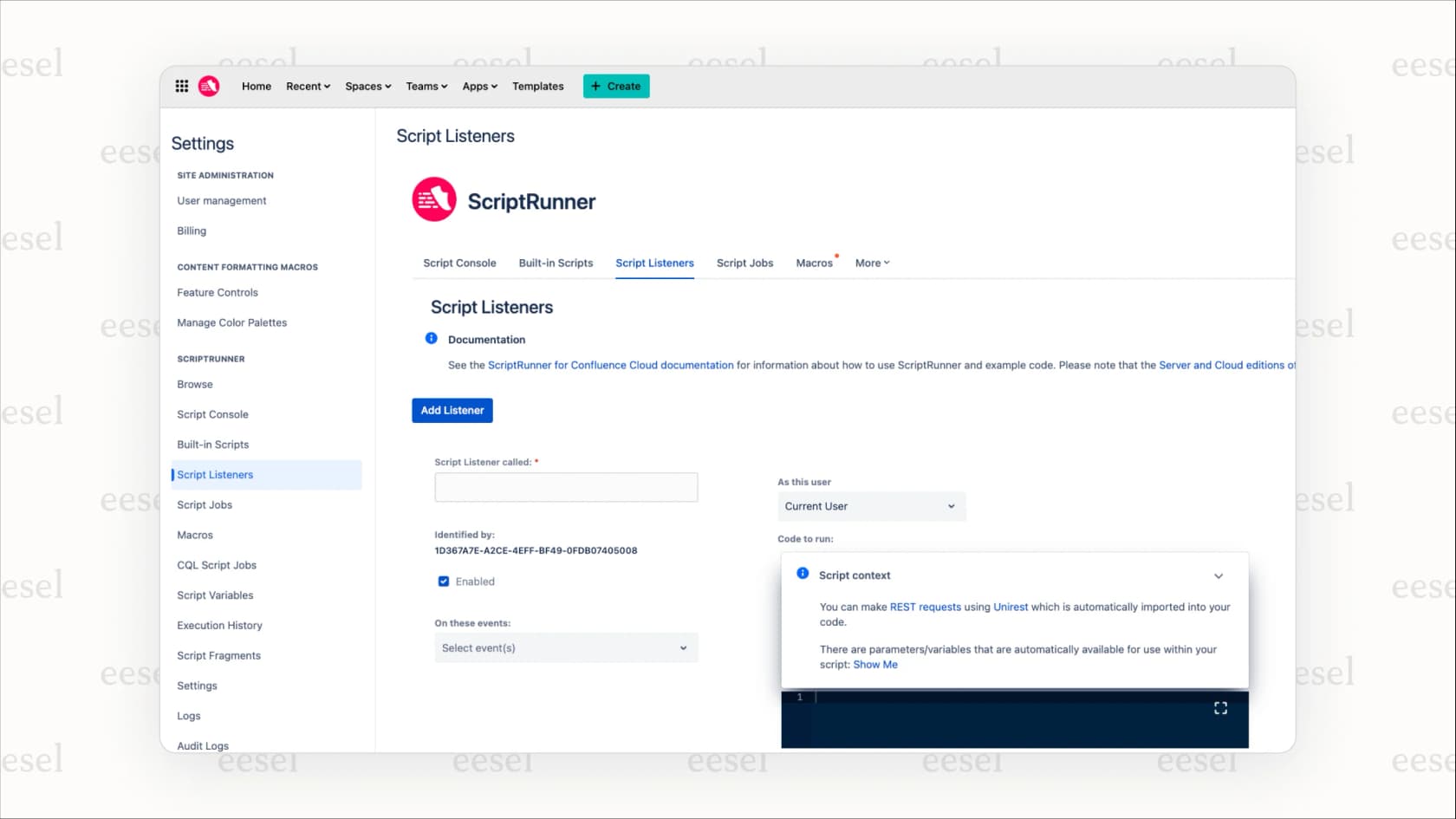Open the Teams dropdown menu
1456x819 pixels.
tap(426, 87)
